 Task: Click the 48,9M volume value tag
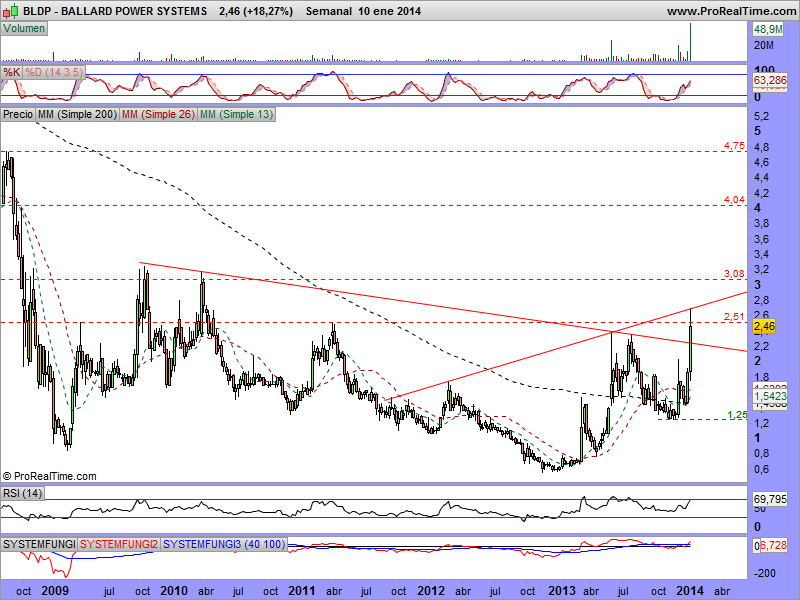[x=768, y=30]
